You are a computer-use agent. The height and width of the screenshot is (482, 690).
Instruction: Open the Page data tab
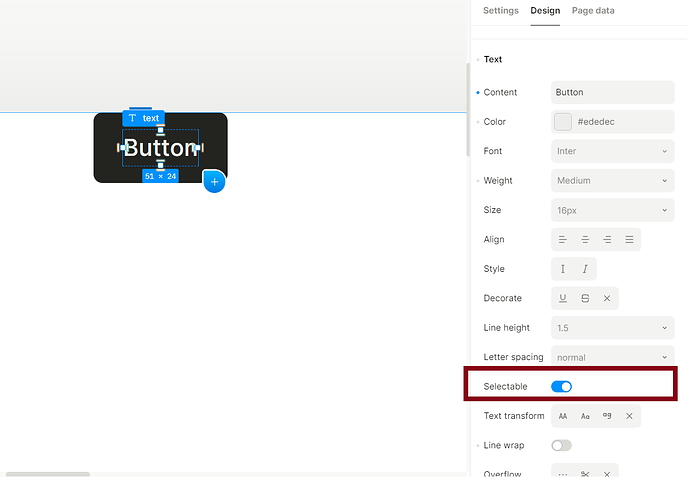[x=593, y=11]
